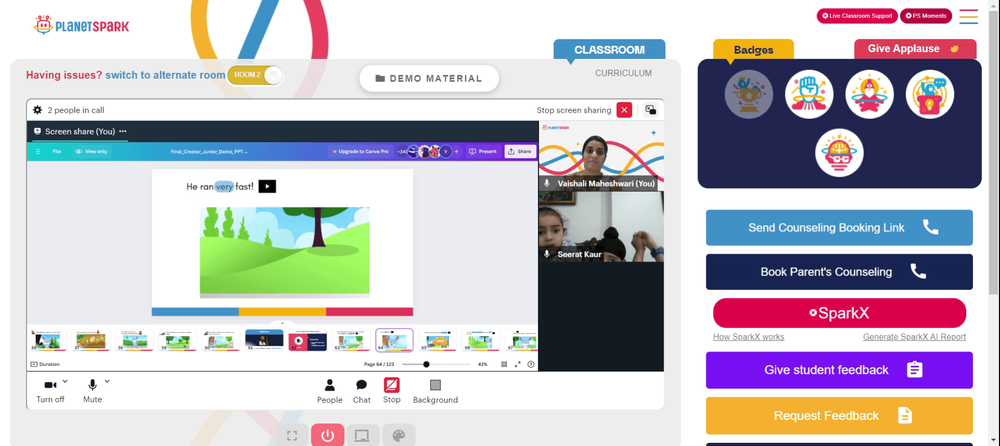Play the audio button beside 'He ran very fast!'
Viewport: 1000px width, 446px height.
(x=267, y=186)
